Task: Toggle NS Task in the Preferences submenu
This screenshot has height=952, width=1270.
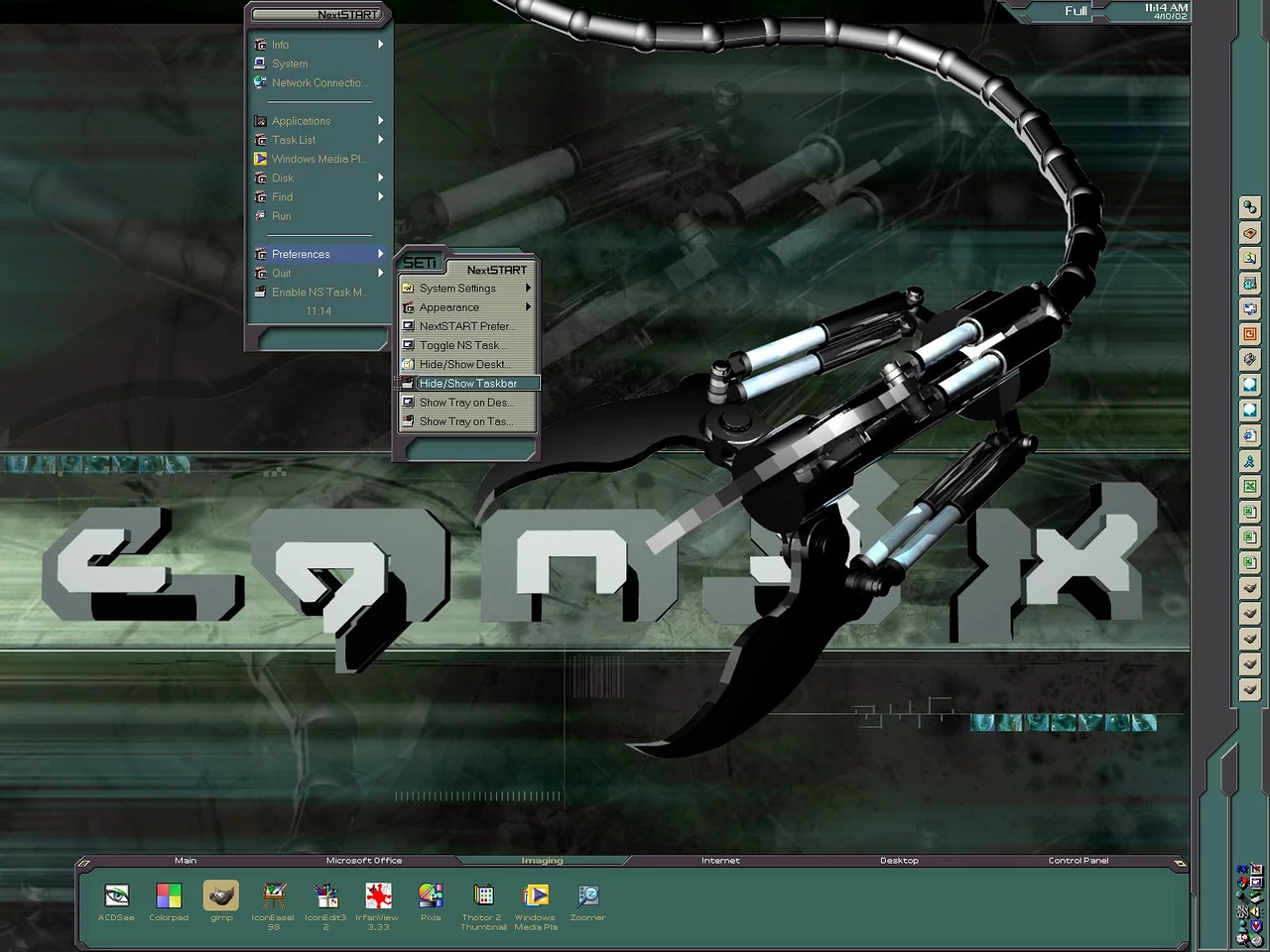Action: [463, 345]
